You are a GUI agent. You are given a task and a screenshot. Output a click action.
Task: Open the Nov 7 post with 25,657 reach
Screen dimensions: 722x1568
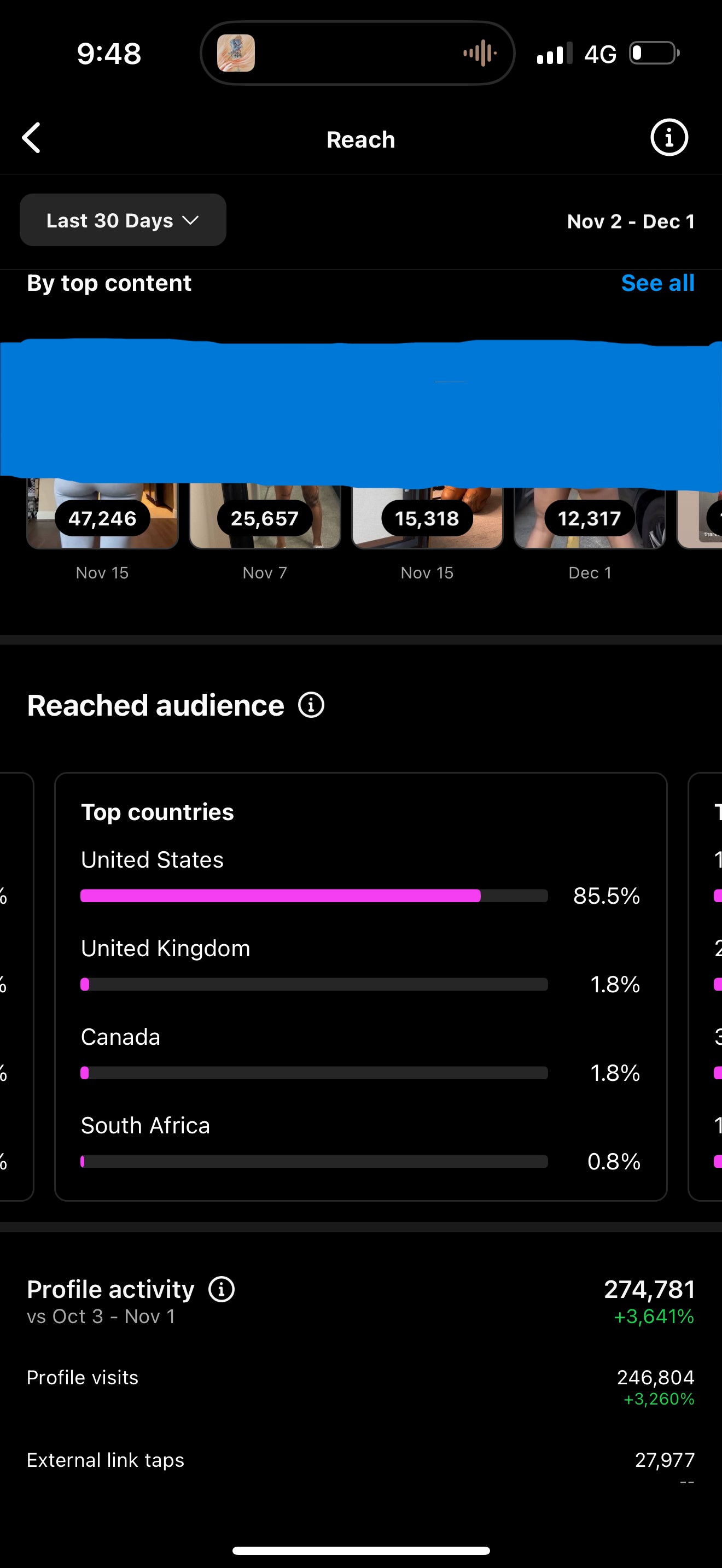pos(265,517)
